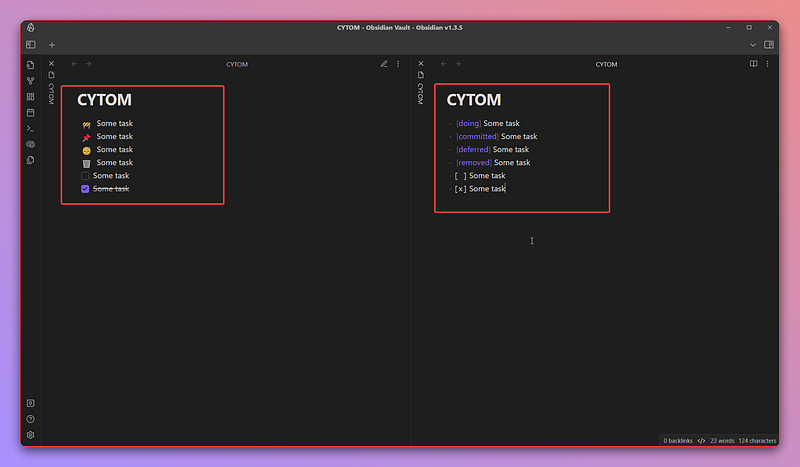This screenshot has height=467, width=800.
Task: Click the left pane CYTOM header title
Action: click(x=237, y=64)
